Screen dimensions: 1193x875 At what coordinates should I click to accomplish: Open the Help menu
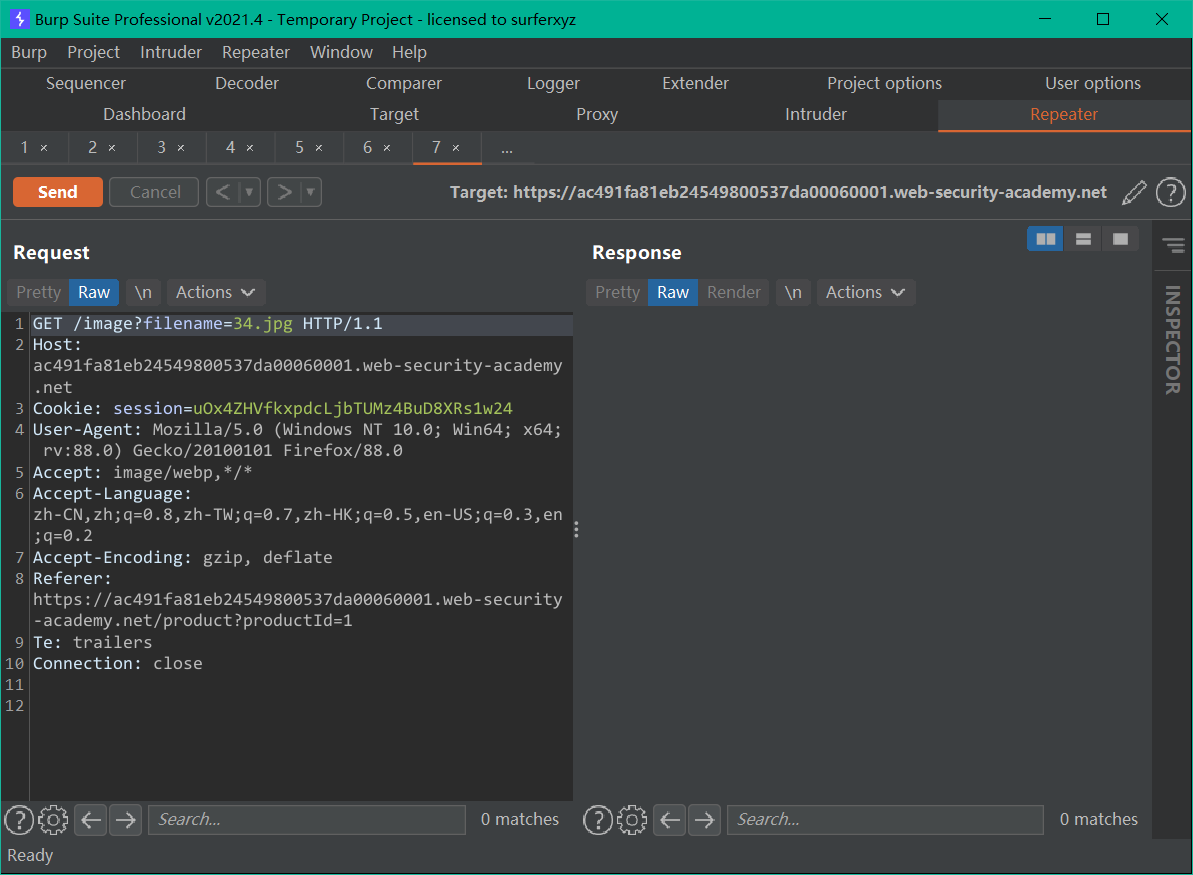coord(409,52)
